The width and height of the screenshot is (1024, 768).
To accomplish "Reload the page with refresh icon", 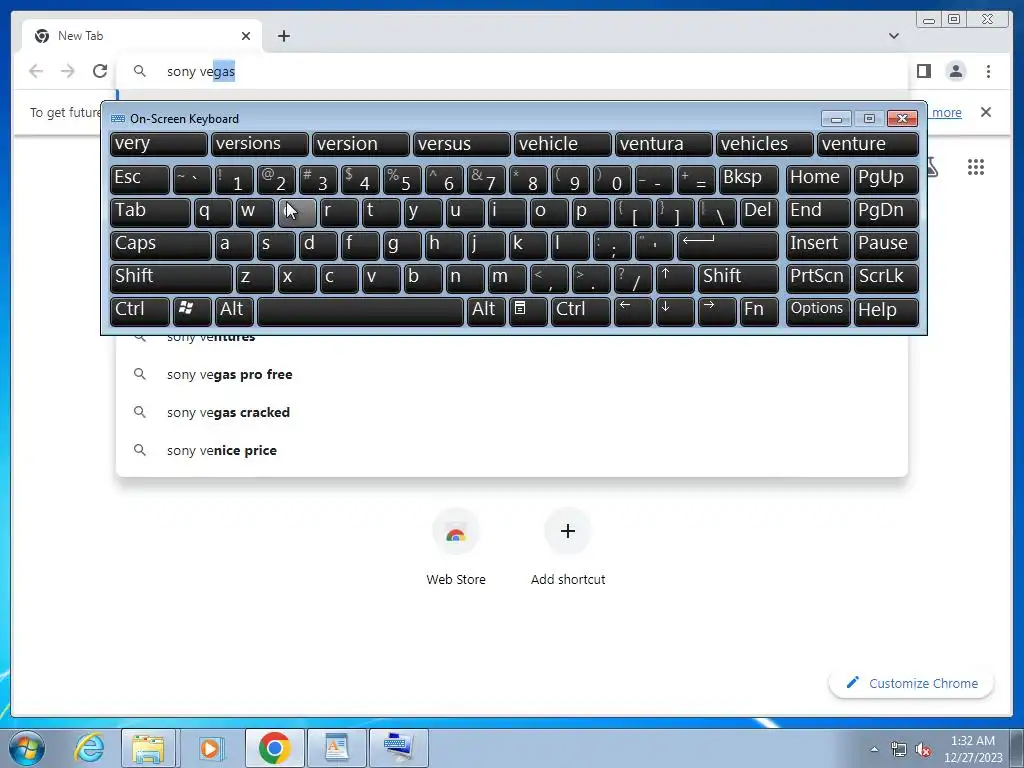I will pyautogui.click(x=100, y=71).
